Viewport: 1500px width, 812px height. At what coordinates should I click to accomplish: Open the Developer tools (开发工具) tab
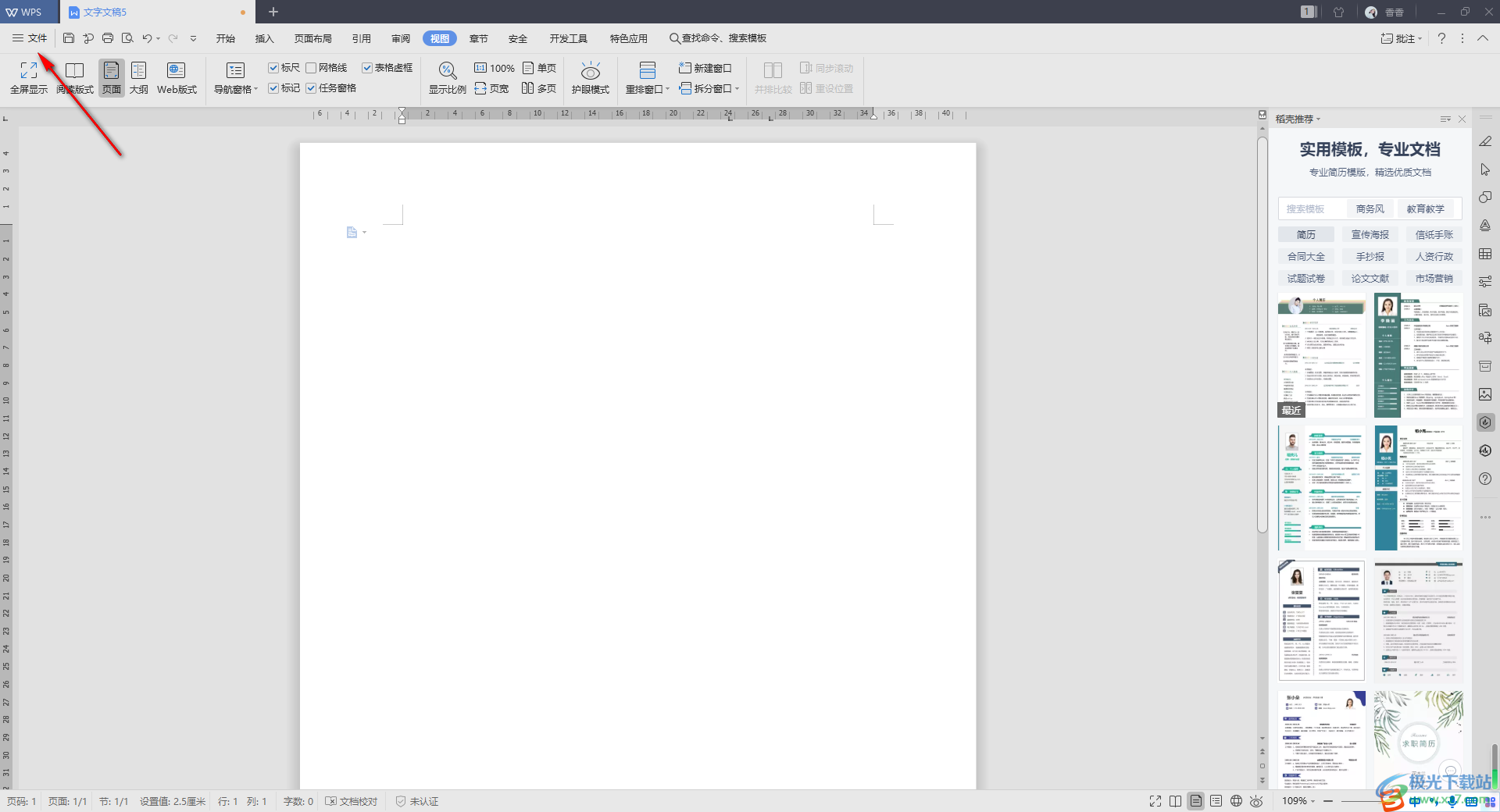pyautogui.click(x=569, y=38)
